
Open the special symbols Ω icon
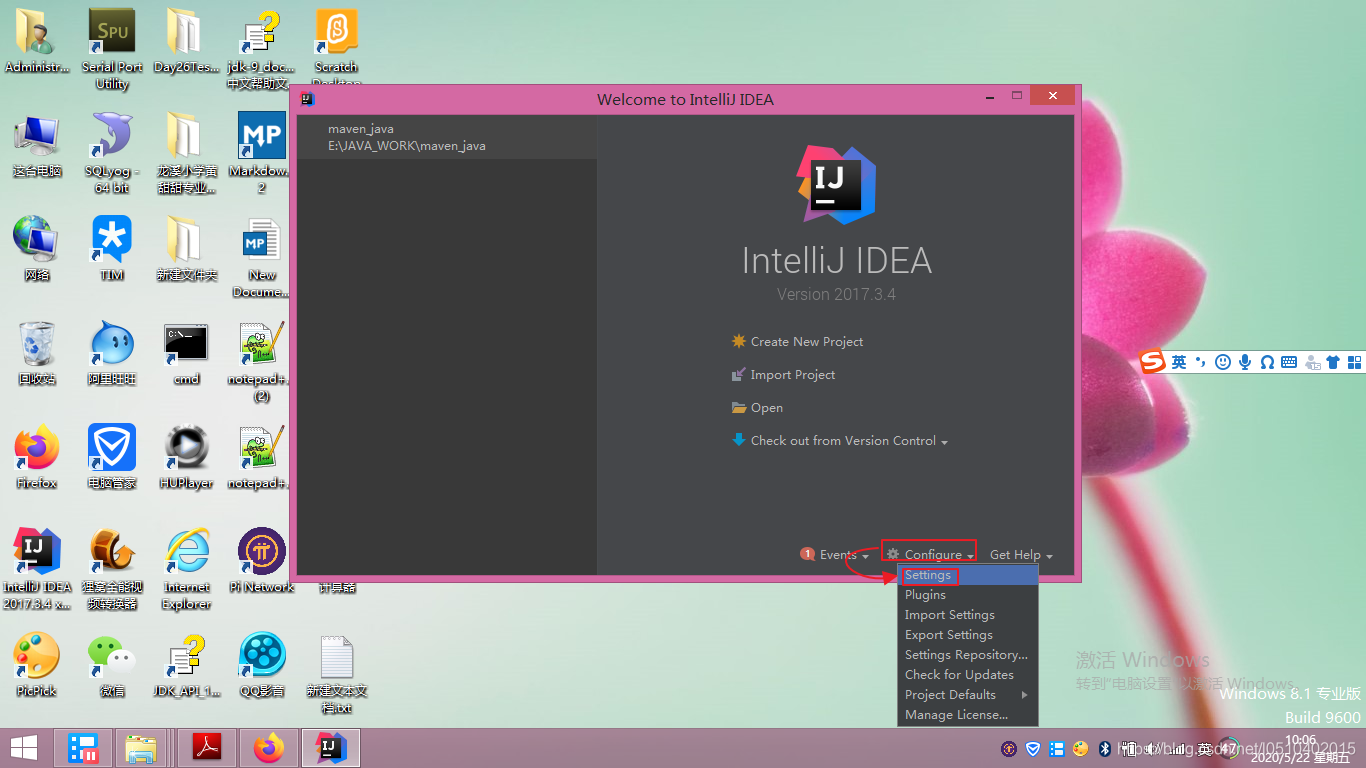click(x=1267, y=362)
